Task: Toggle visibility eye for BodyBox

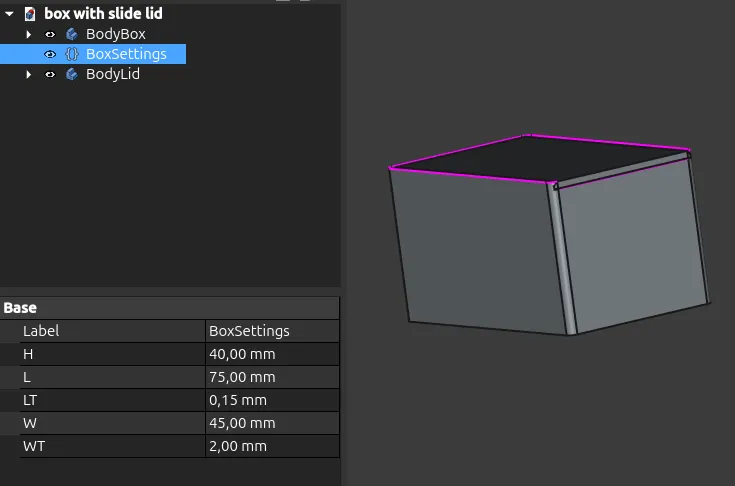Action: coord(50,34)
